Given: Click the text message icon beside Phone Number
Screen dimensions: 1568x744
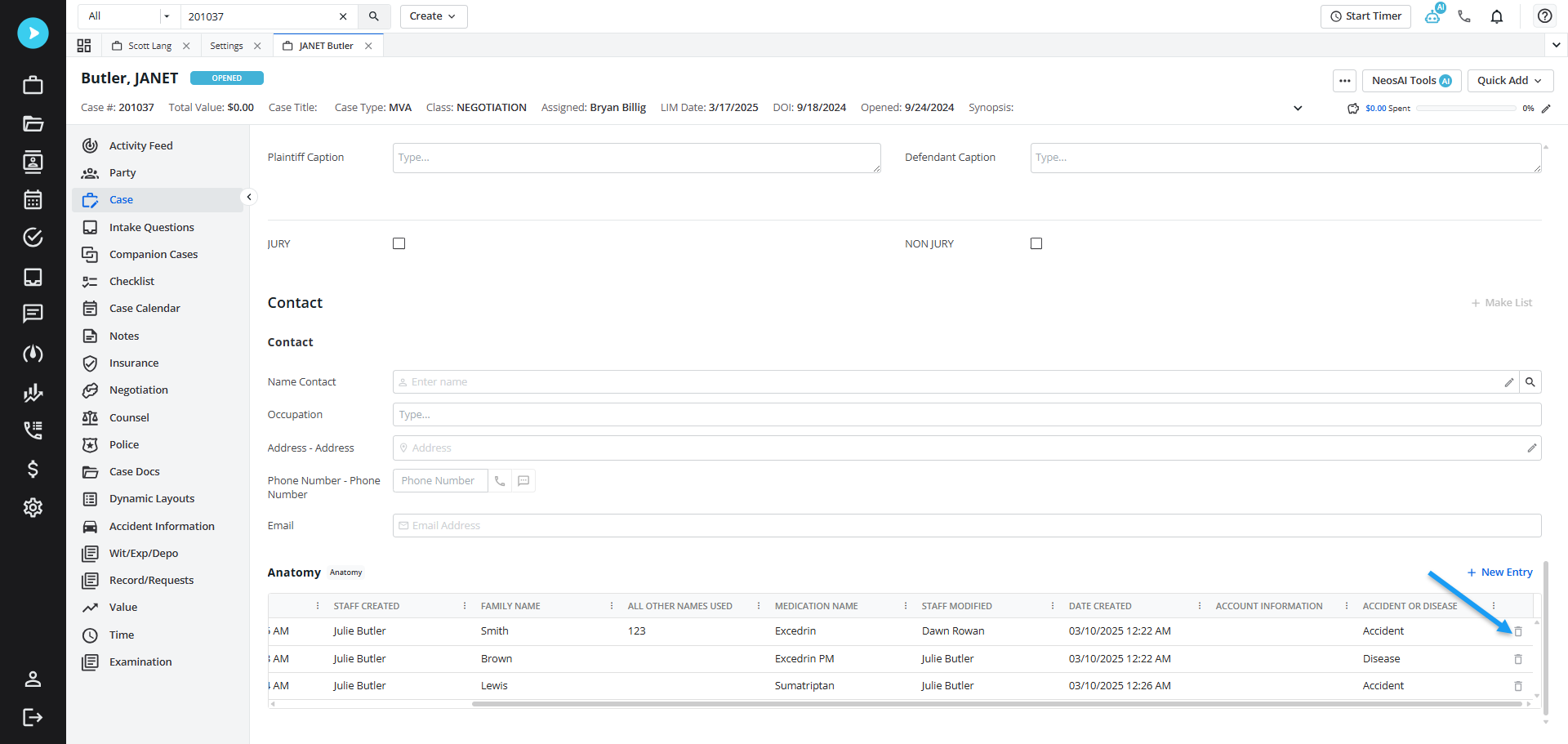Looking at the screenshot, I should 523,481.
